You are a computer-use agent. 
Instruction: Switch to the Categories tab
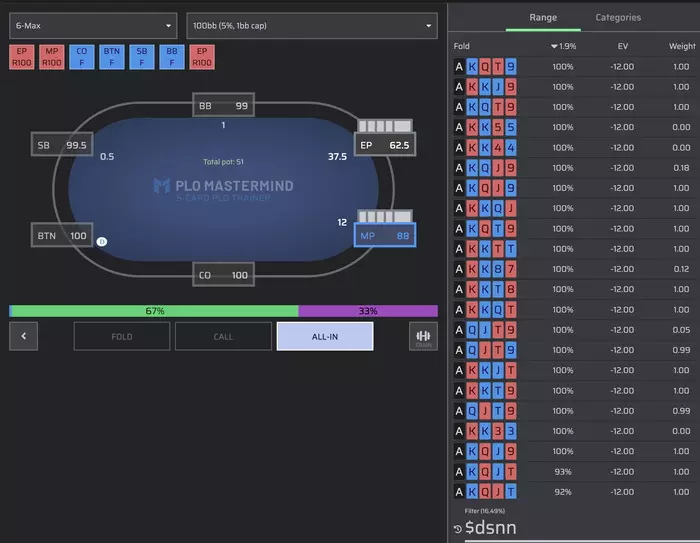coord(618,17)
